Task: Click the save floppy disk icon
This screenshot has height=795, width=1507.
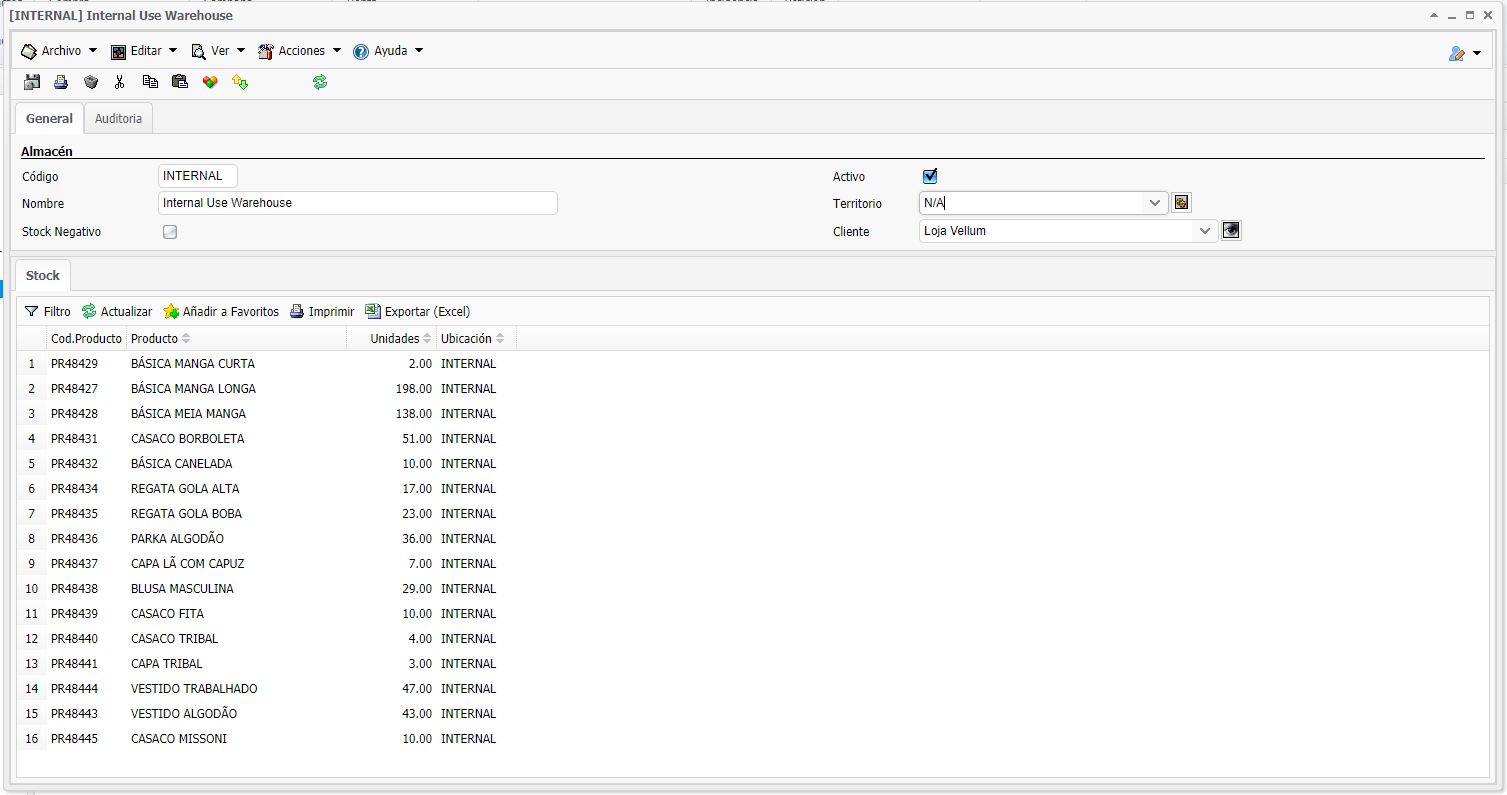Action: point(32,82)
